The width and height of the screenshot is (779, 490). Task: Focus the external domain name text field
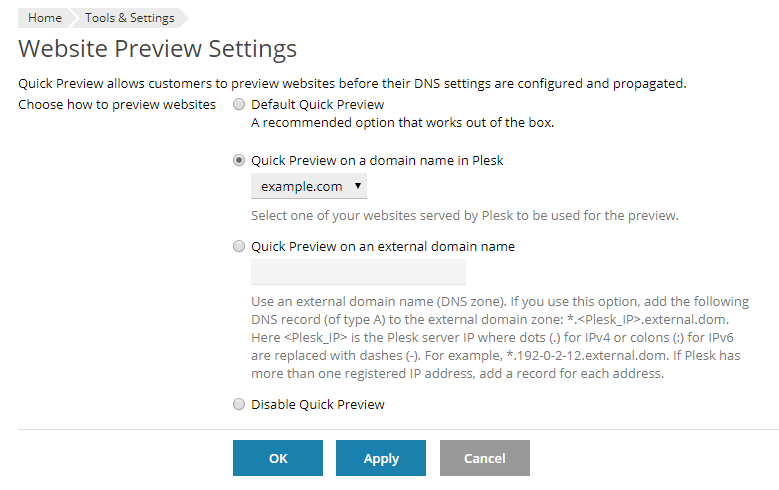(358, 272)
